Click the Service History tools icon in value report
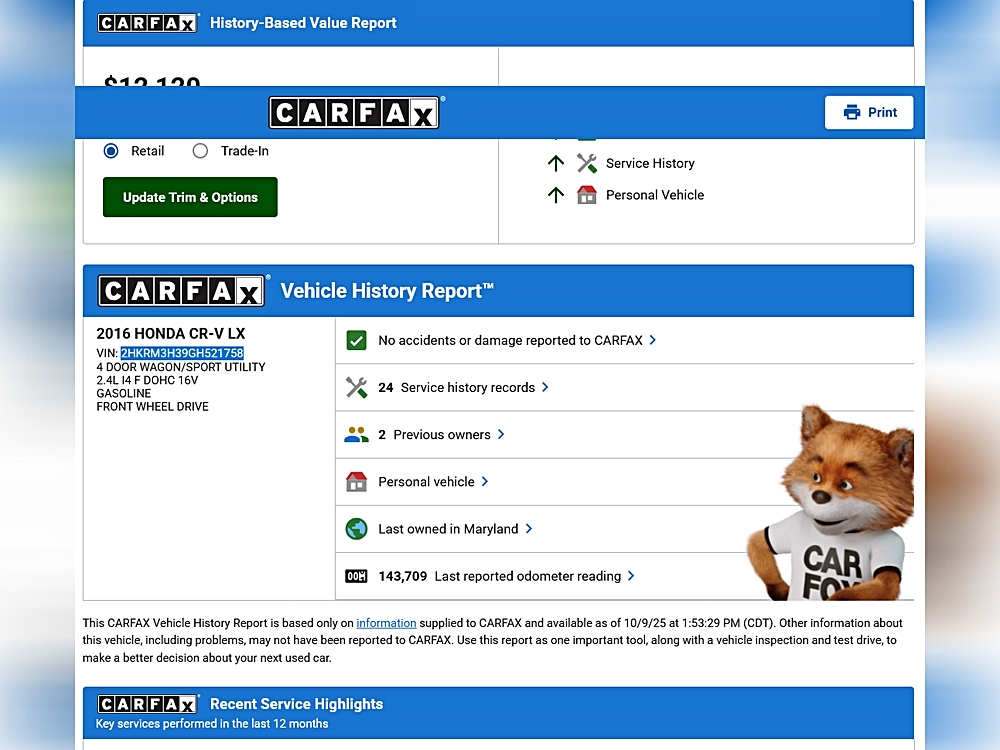This screenshot has height=750, width=1000. coord(587,164)
